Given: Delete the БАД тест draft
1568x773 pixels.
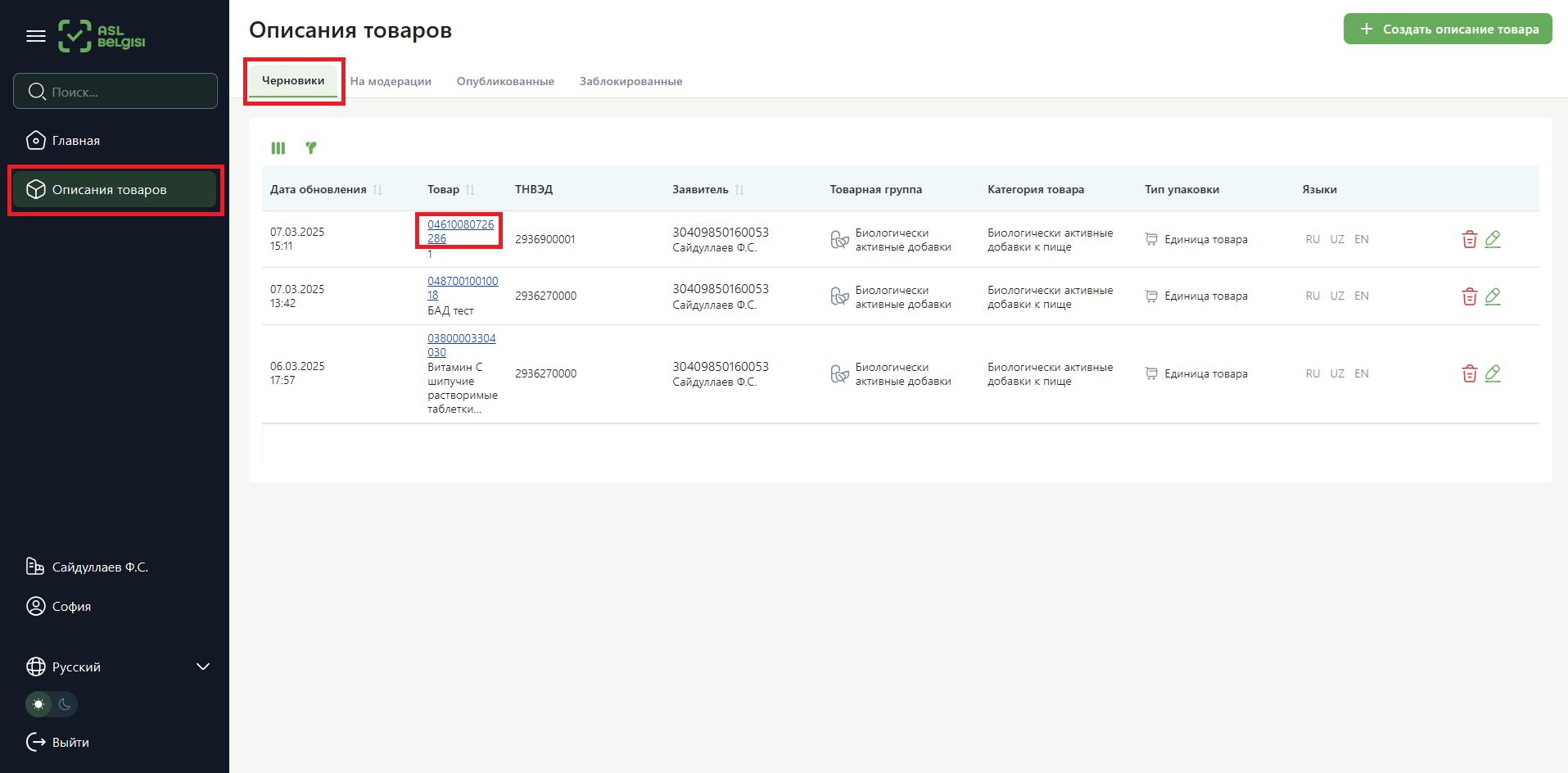Looking at the screenshot, I should pyautogui.click(x=1470, y=296).
